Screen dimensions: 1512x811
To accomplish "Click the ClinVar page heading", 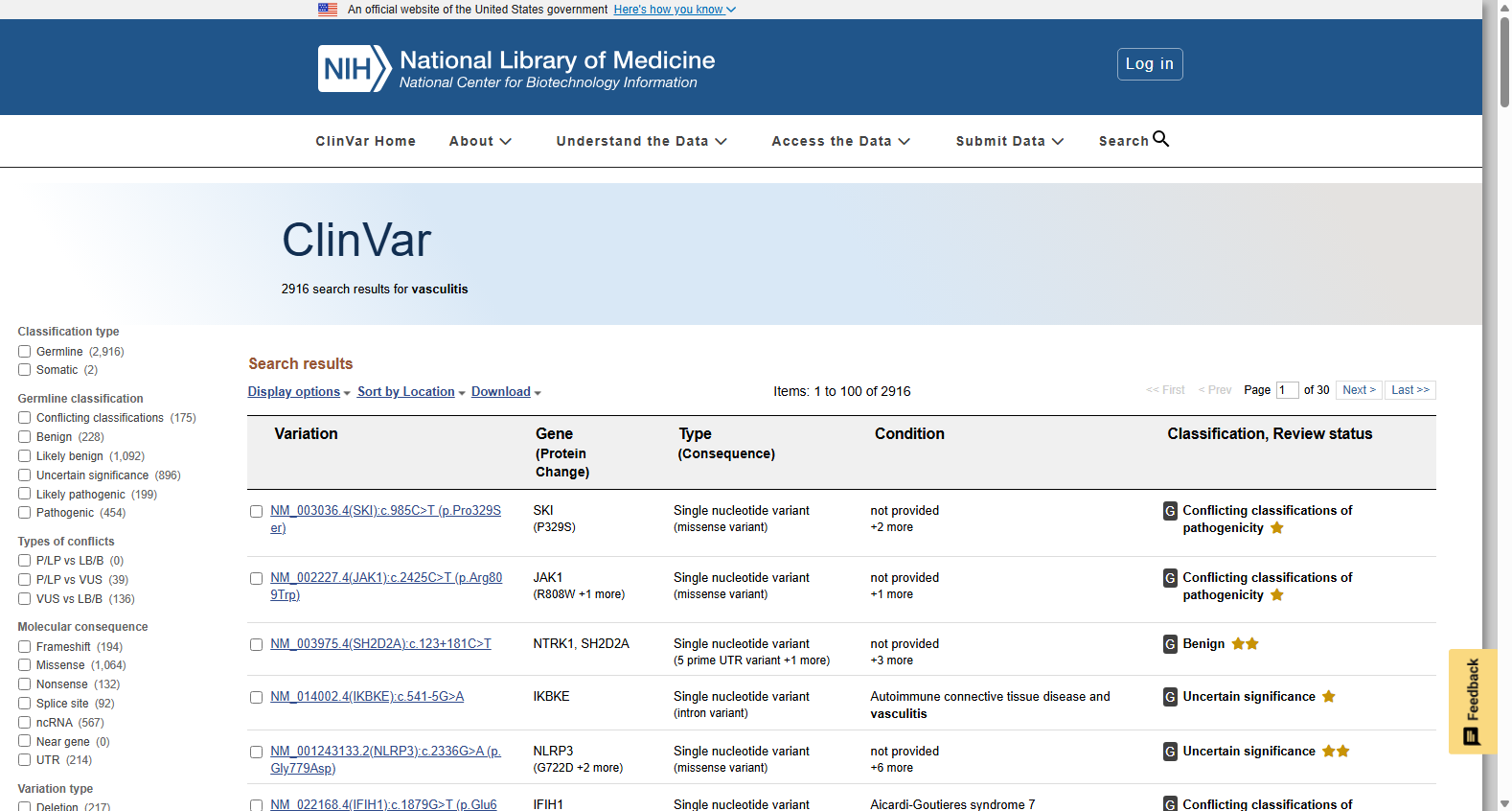I will (x=356, y=240).
